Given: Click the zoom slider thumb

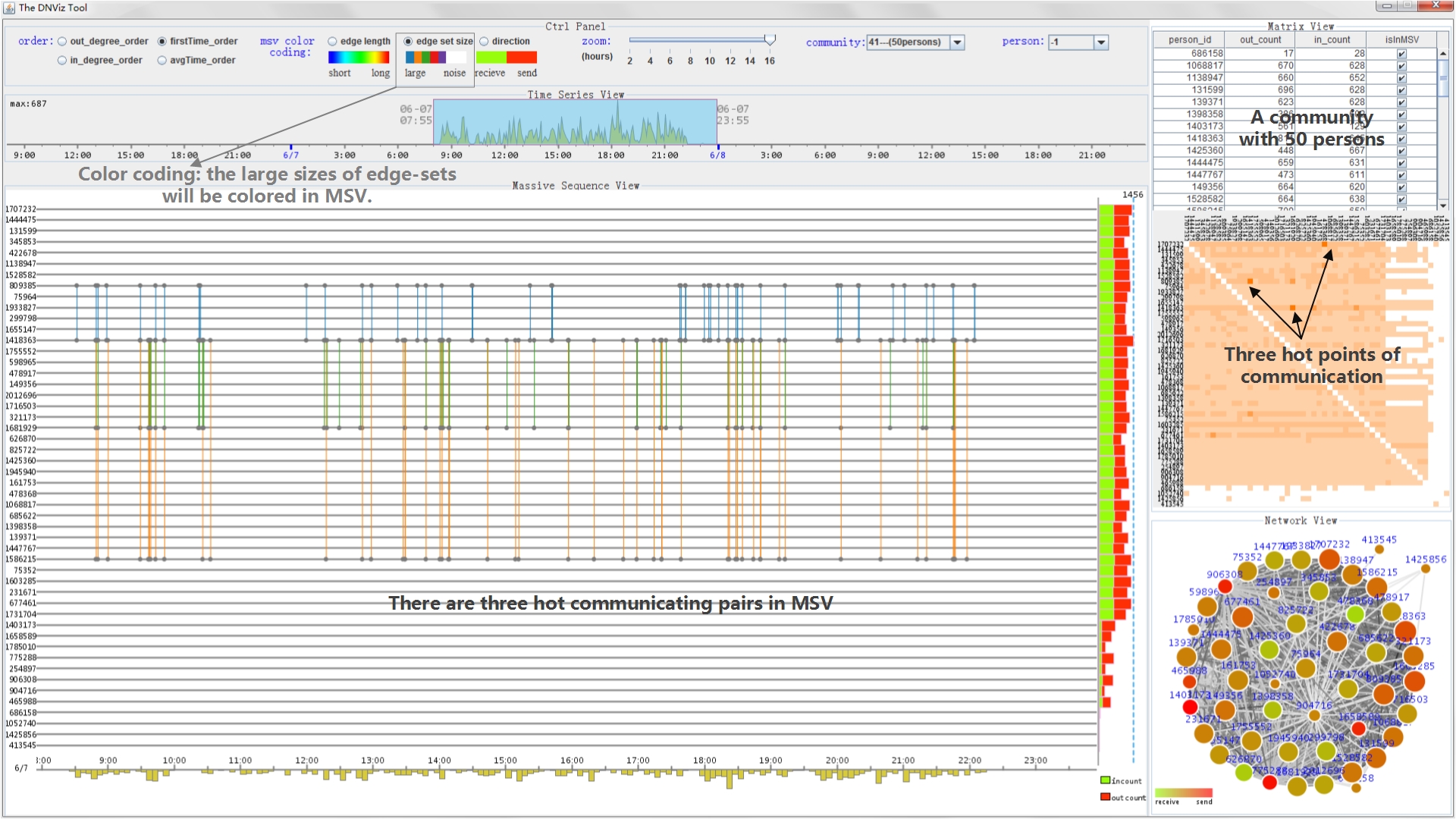Looking at the screenshot, I should 770,39.
